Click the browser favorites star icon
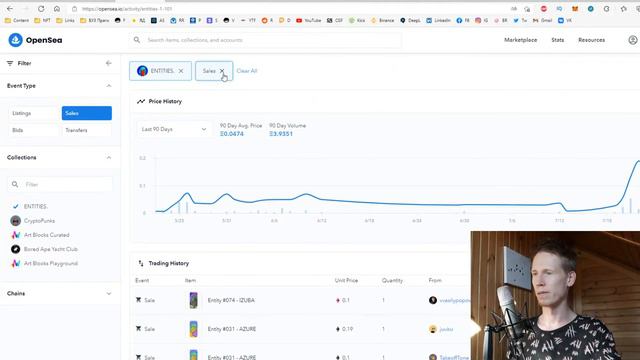Image resolution: width=640 pixels, height=360 pixels. pyautogui.click(x=623, y=9)
